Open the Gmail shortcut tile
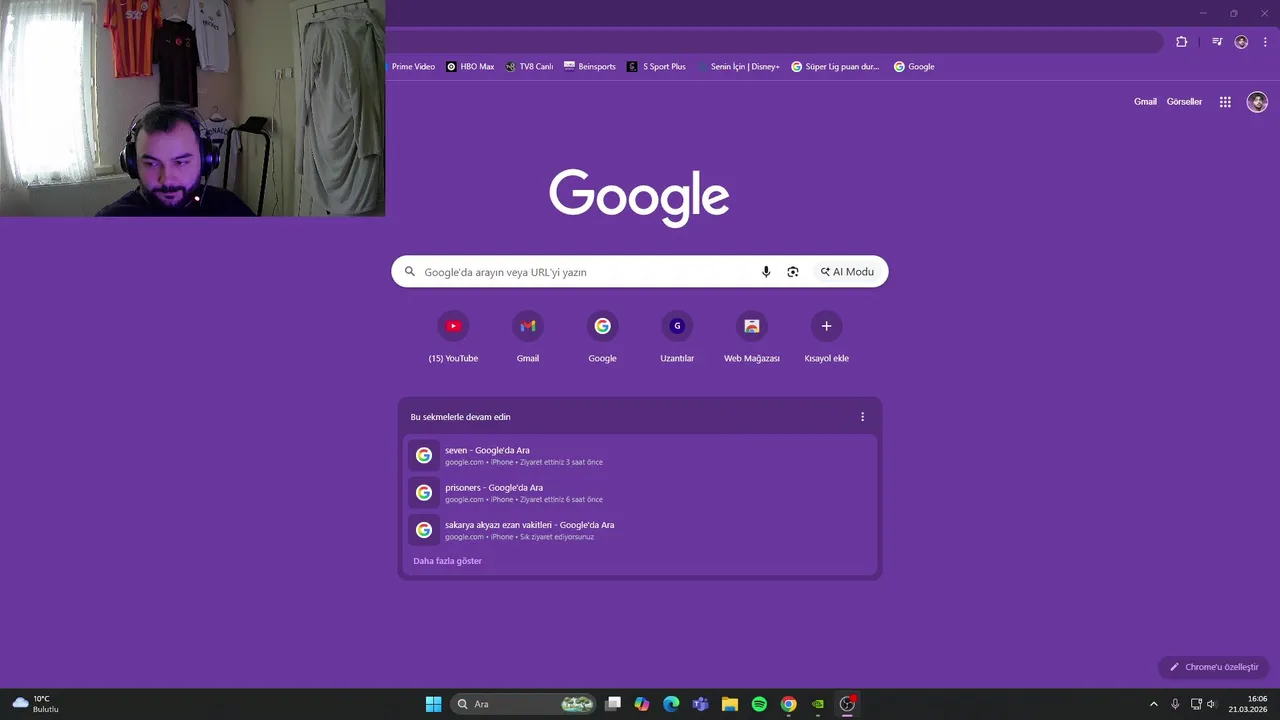1280x720 pixels. (x=528, y=337)
